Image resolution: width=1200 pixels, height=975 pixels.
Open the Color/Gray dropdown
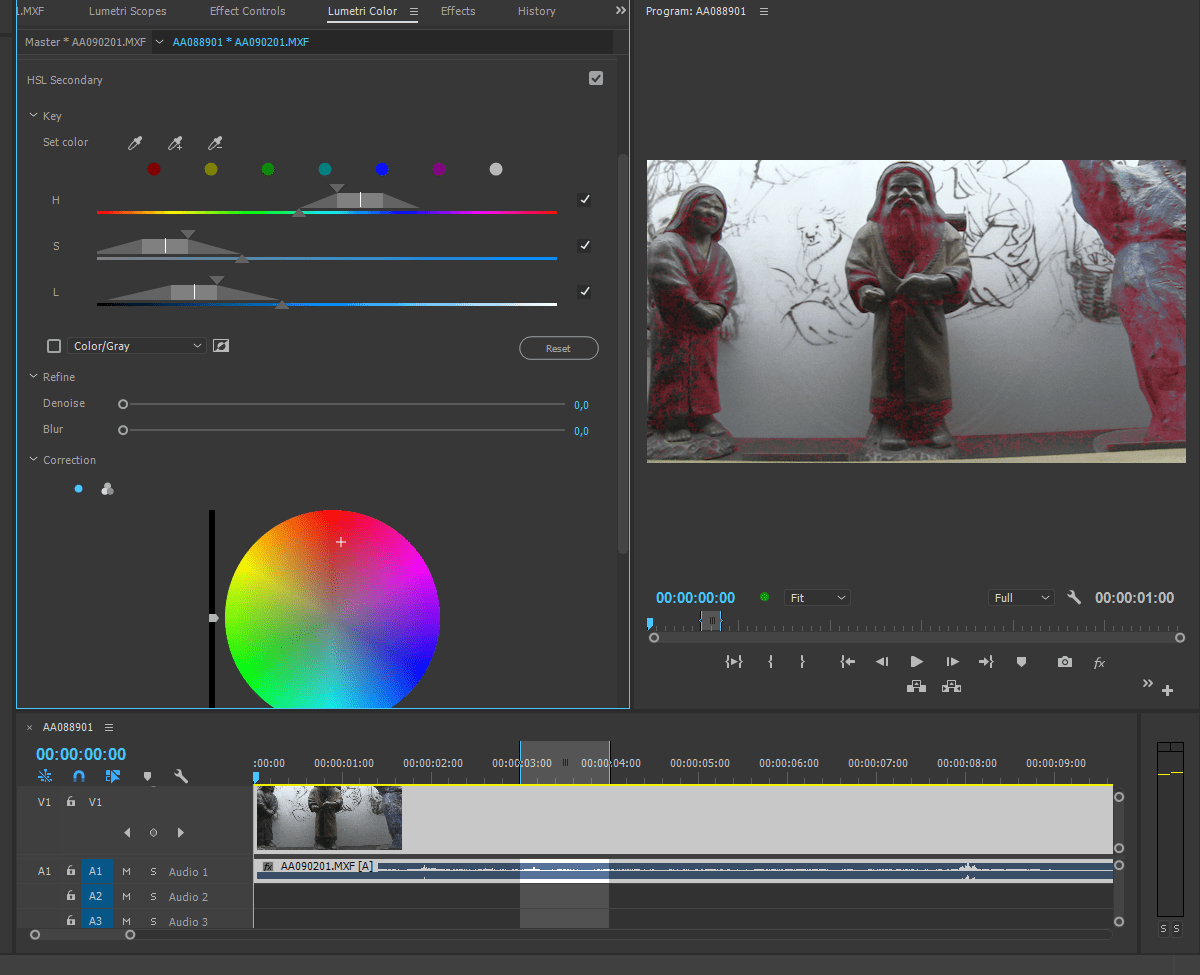pyautogui.click(x=136, y=346)
